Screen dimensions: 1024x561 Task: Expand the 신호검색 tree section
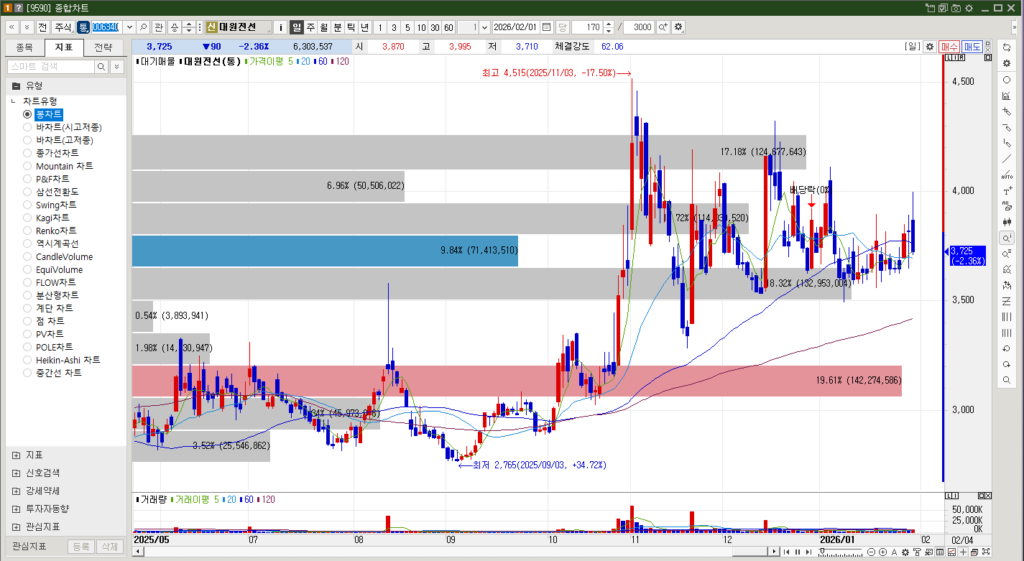[x=16, y=473]
